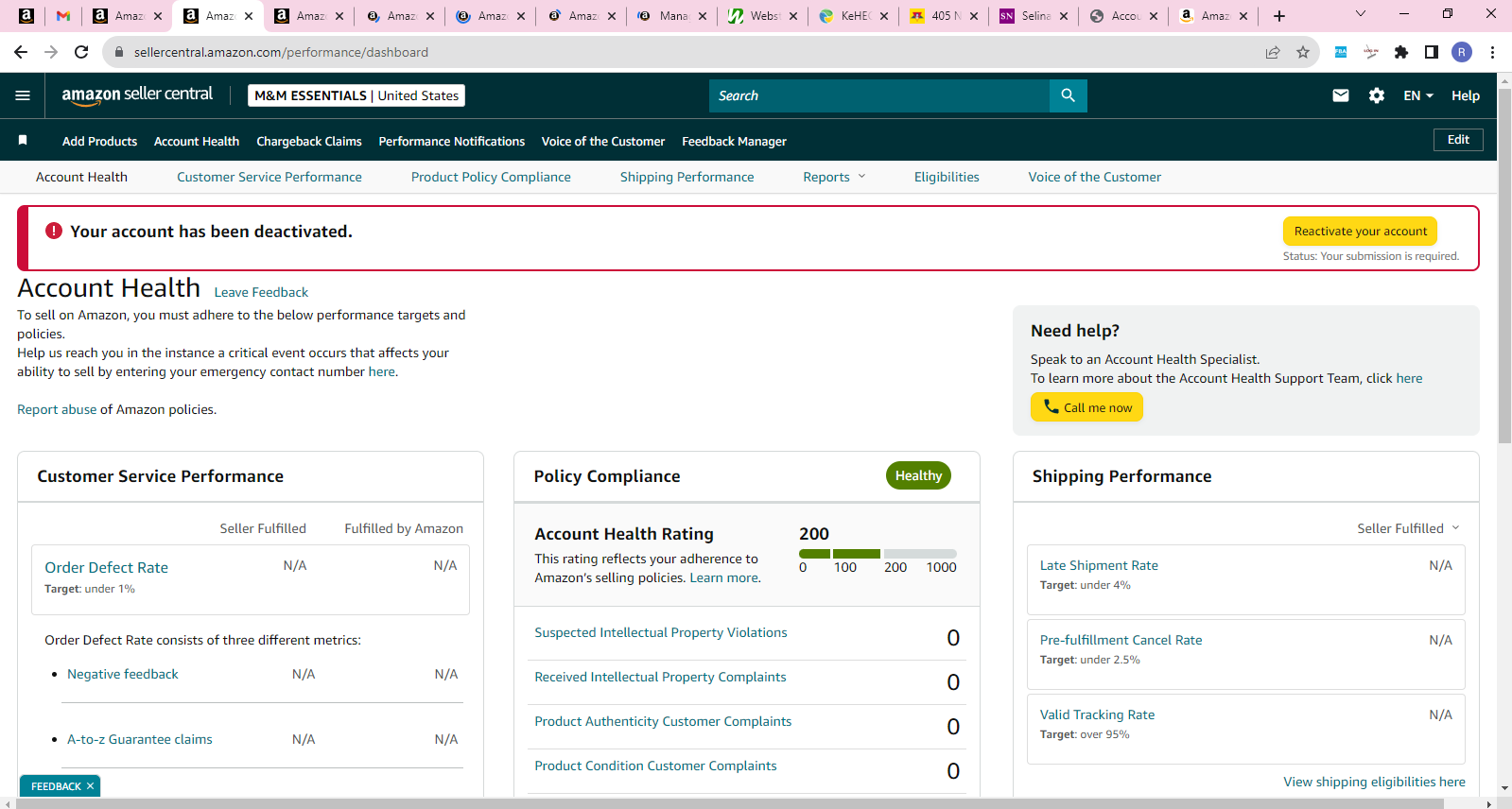Click the bookmark flag icon
Image resolution: width=1512 pixels, height=809 pixels.
tap(23, 140)
